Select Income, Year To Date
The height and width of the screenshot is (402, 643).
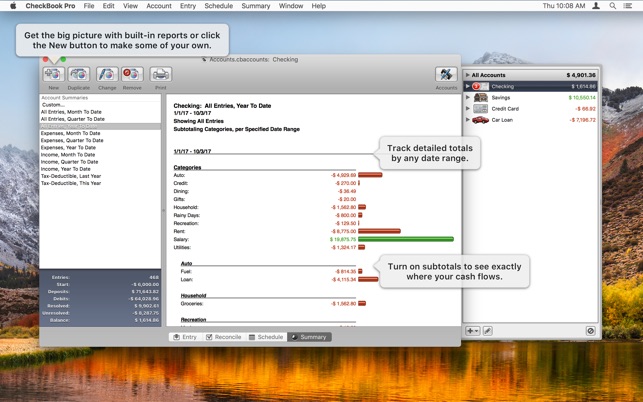[100, 169]
